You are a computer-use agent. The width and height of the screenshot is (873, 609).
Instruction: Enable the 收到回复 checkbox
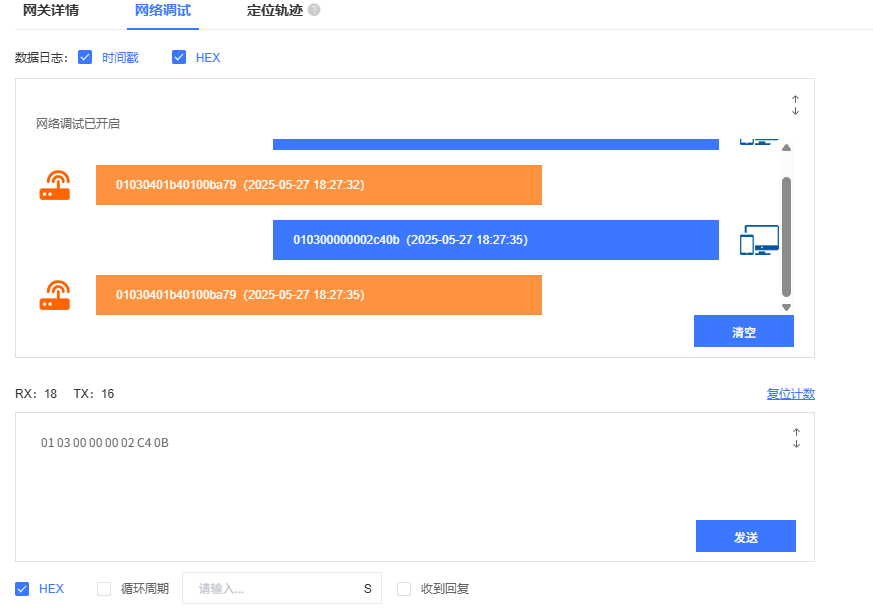[404, 589]
